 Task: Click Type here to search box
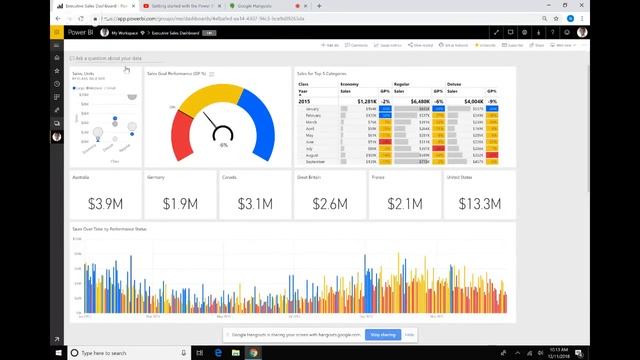pyautogui.click(x=129, y=353)
